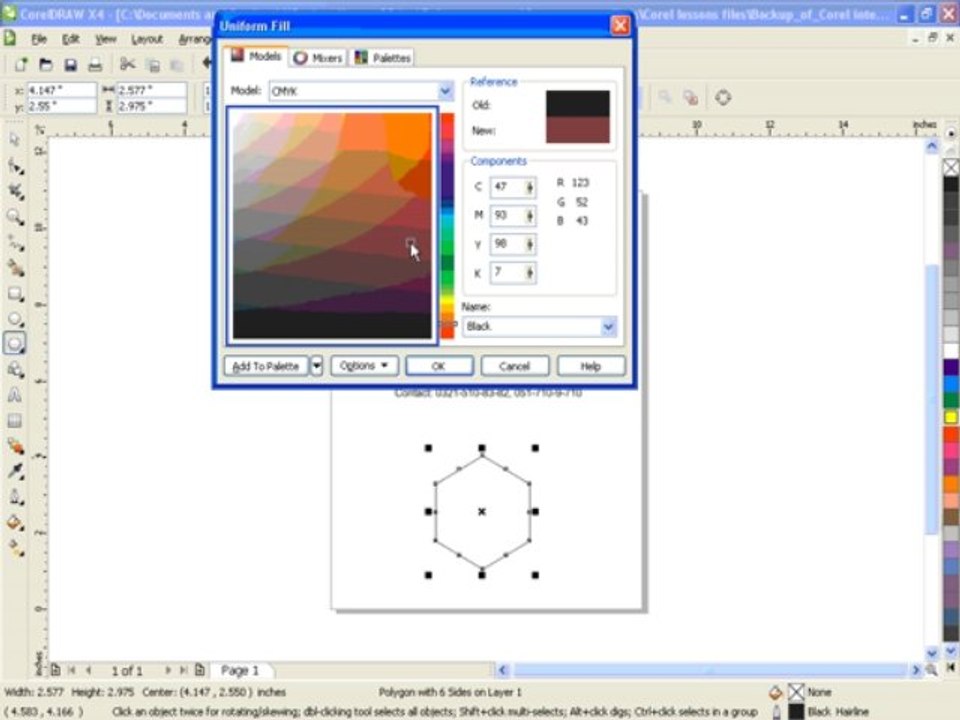
Task: Select the Rectangle tool
Action: 15,294
